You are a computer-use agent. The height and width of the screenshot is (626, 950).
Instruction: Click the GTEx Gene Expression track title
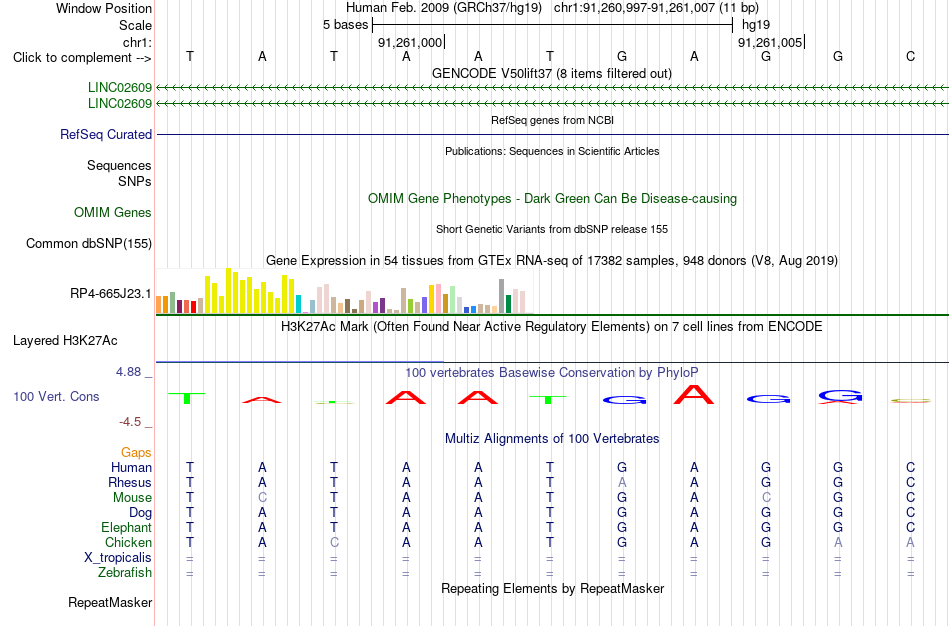(552, 261)
